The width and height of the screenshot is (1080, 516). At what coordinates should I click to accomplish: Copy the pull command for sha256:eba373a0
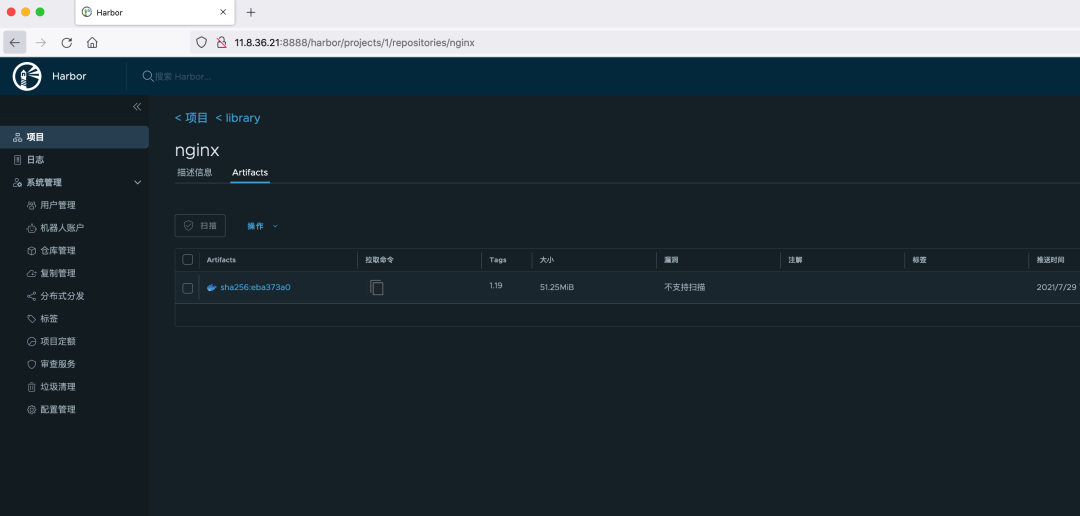click(376, 287)
